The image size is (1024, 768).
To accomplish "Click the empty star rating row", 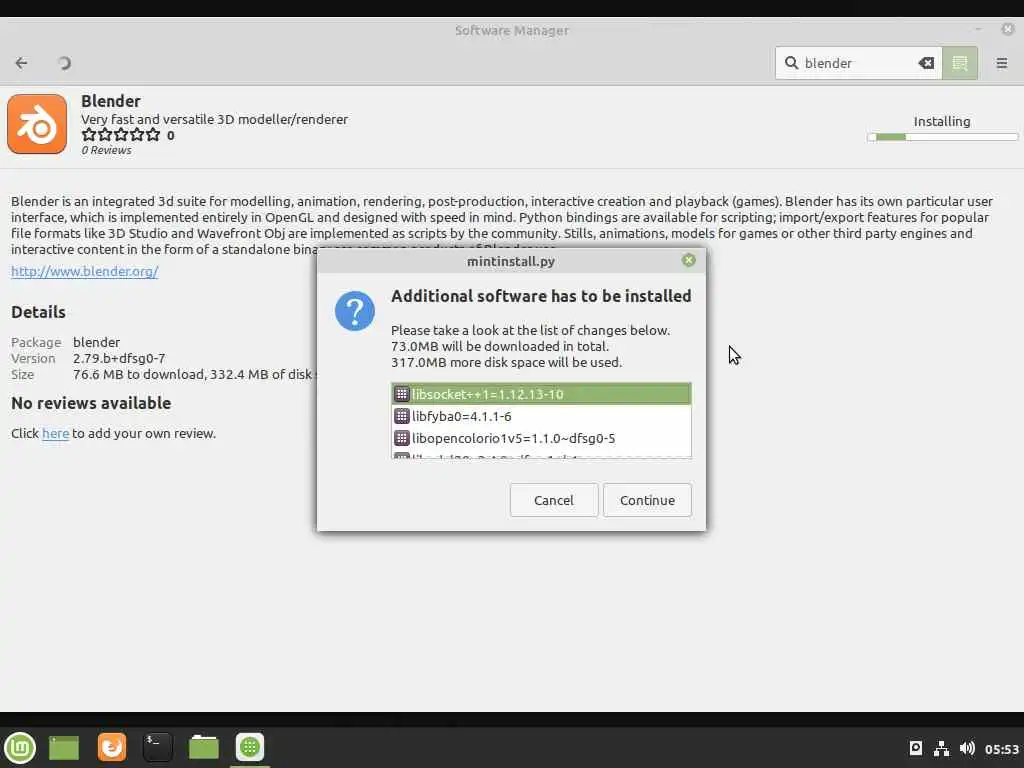I will 121,135.
